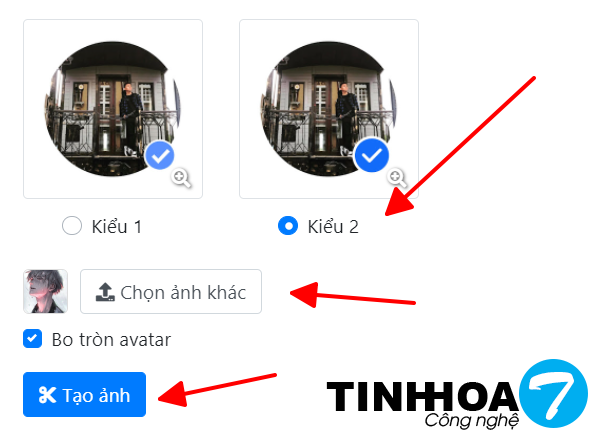This screenshot has height=438, width=590.
Task: Click the scissors icon in Tạo ảnh button
Action: pyautogui.click(x=47, y=395)
